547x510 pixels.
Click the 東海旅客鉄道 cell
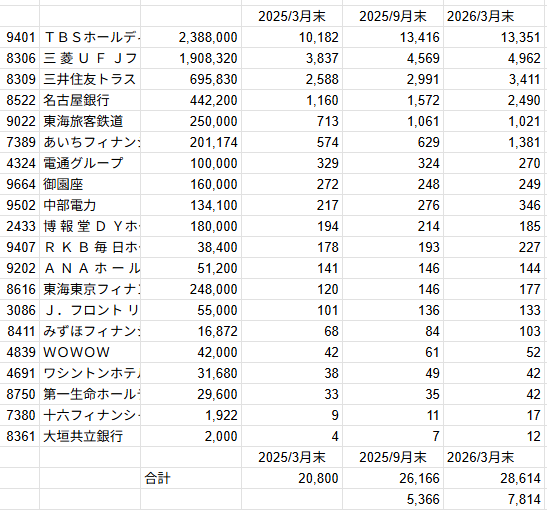click(90, 121)
